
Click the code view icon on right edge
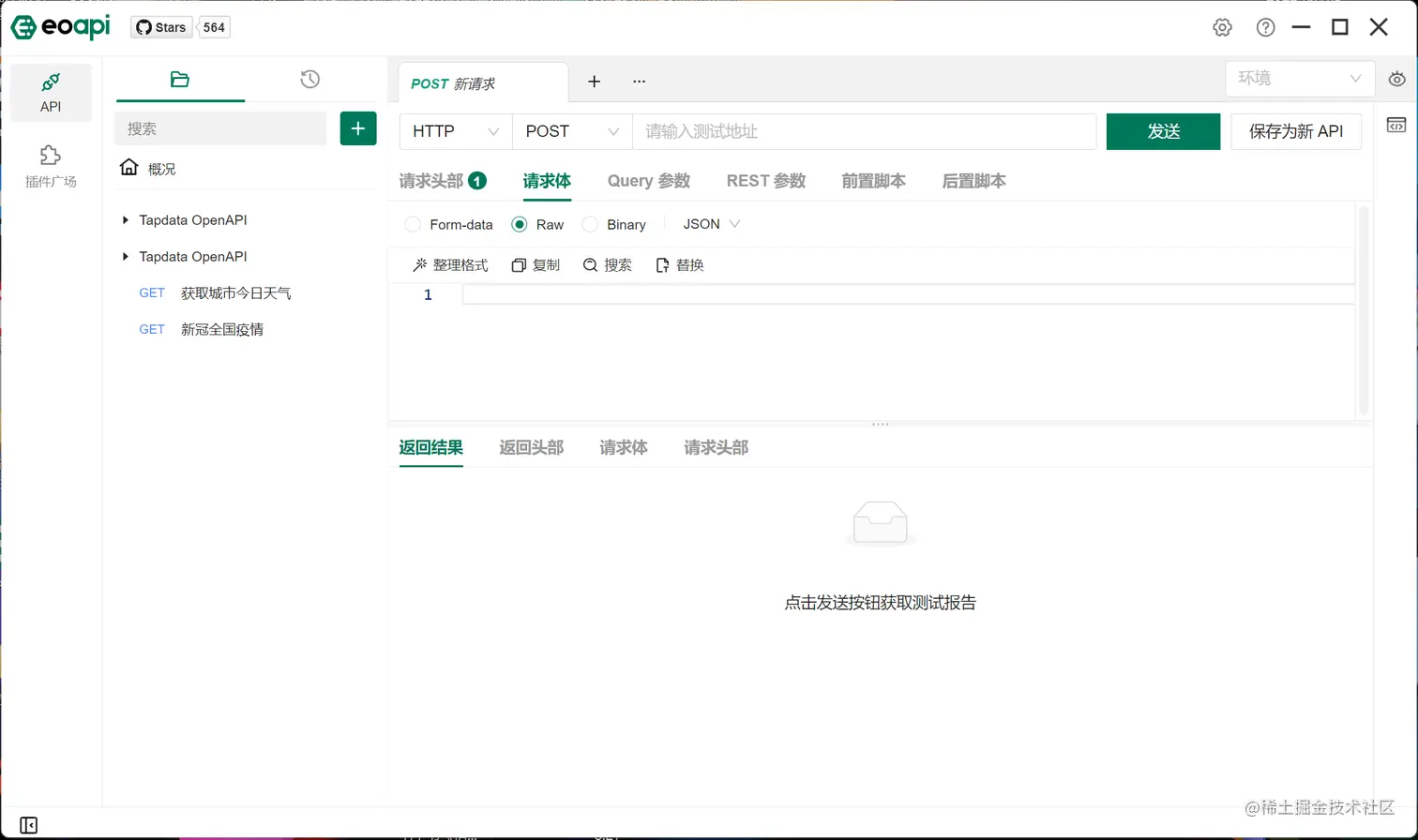pos(1397,124)
